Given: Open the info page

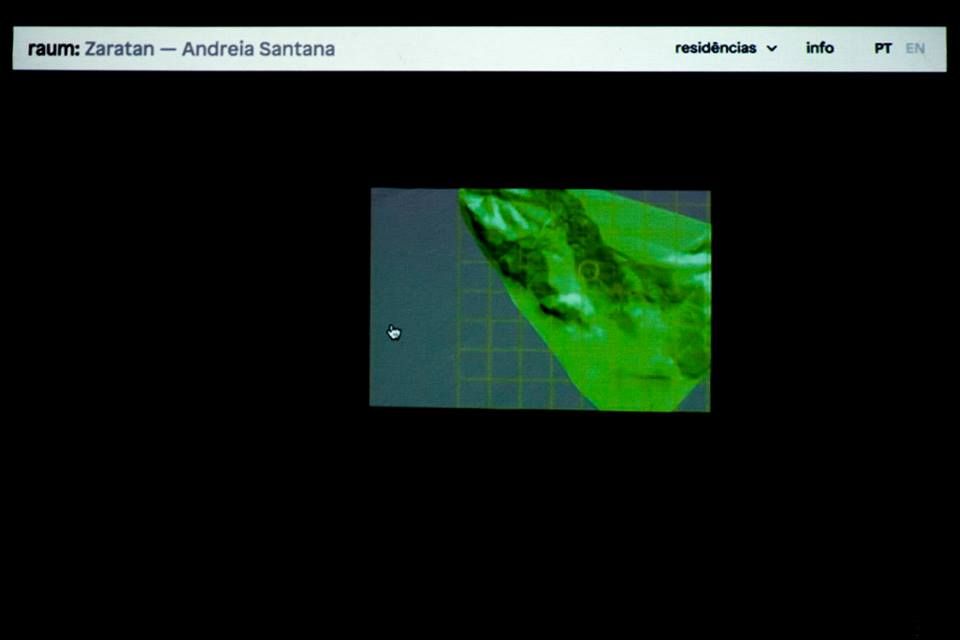Looking at the screenshot, I should point(820,48).
